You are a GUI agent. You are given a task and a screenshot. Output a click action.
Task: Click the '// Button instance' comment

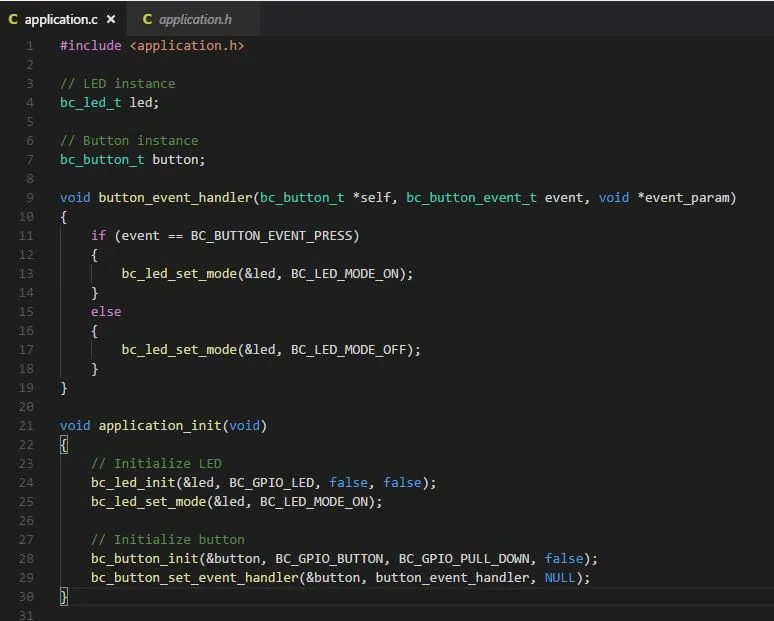[x=129, y=141]
